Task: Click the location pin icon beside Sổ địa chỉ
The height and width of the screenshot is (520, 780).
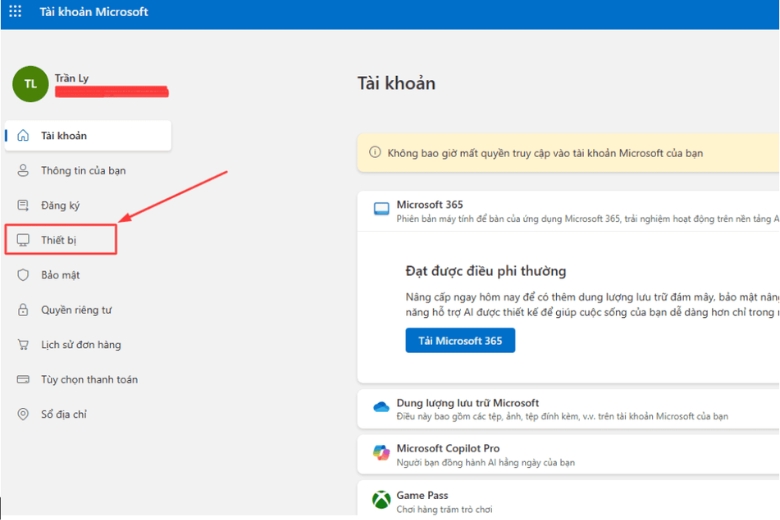Action: [23, 414]
